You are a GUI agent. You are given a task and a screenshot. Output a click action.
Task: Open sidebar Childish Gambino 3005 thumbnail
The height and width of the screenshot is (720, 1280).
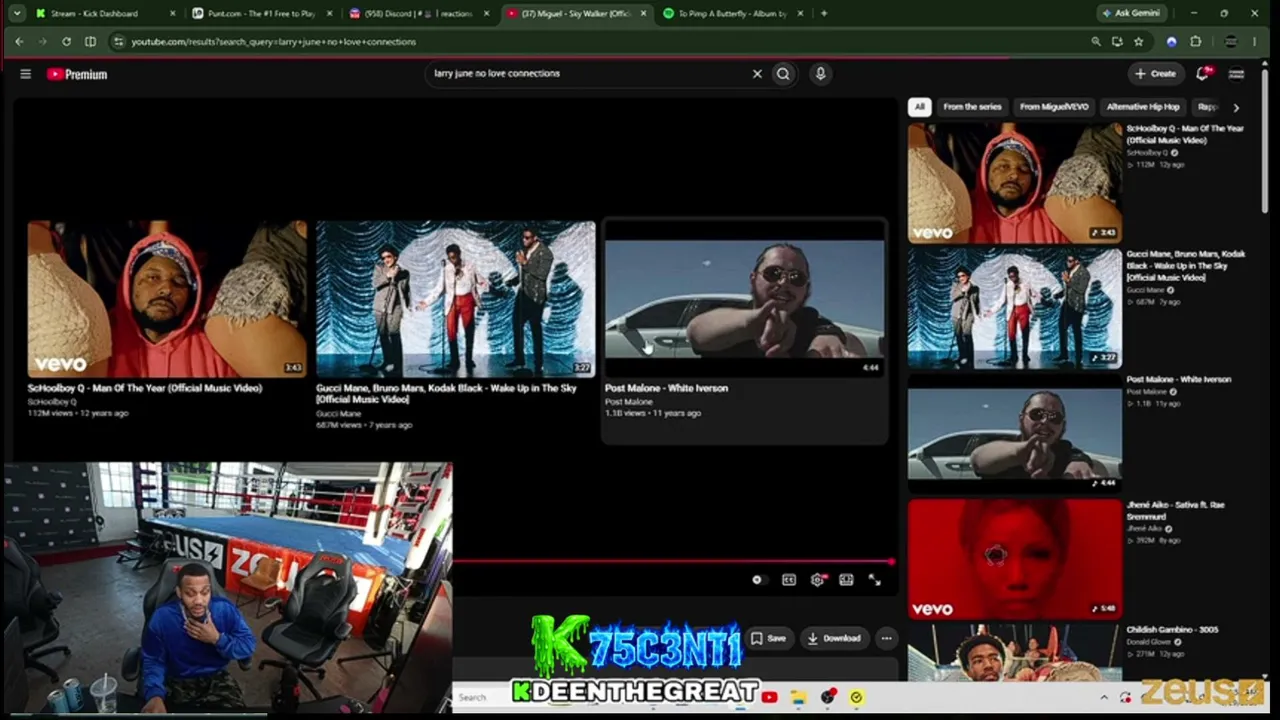point(1015,653)
